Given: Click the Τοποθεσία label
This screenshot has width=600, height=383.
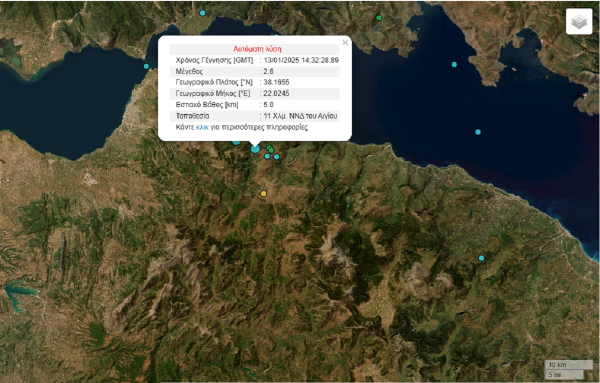Looking at the screenshot, I should [192, 116].
